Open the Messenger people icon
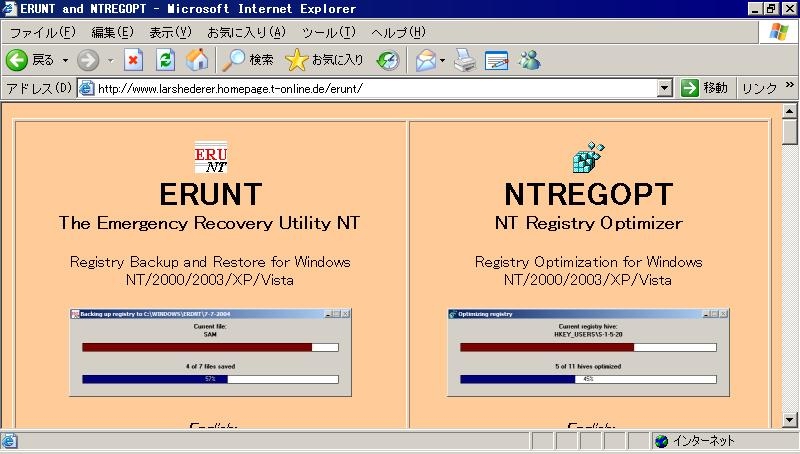 click(x=529, y=60)
